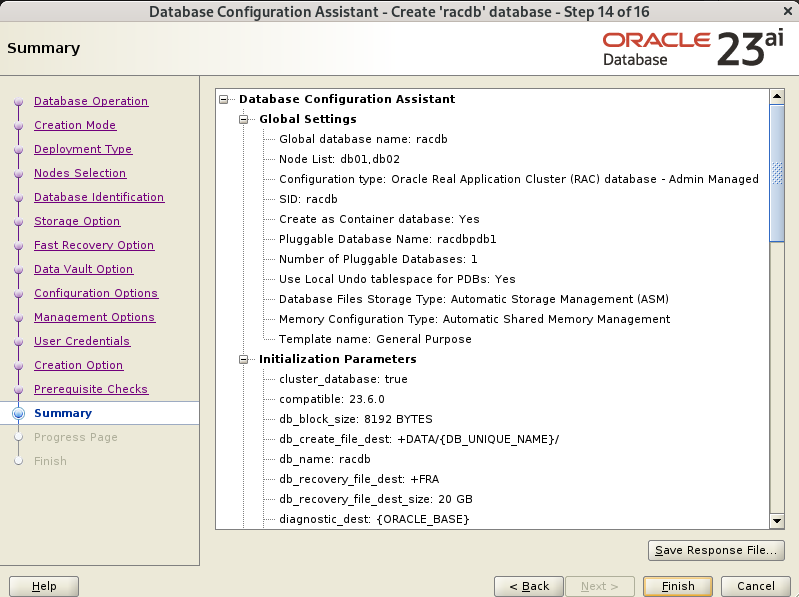Open Nodes Selection step
The image size is (799, 597).
[x=80, y=173]
